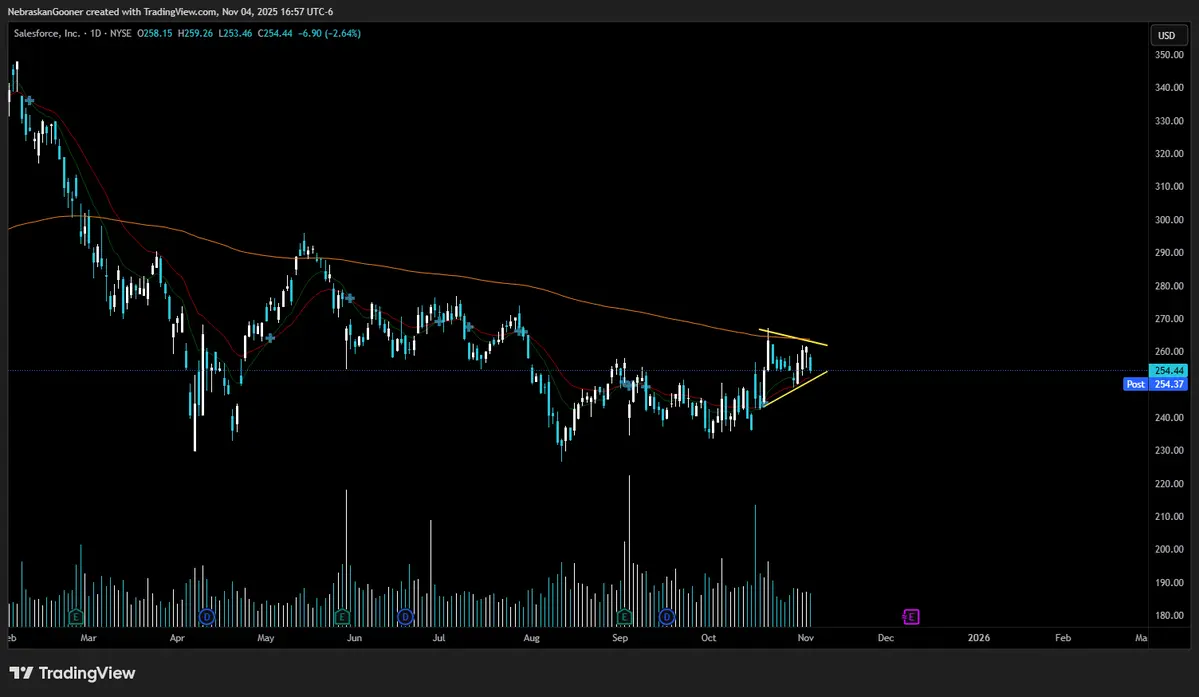Click the close value C254.44
1199x697 pixels.
click(275, 34)
